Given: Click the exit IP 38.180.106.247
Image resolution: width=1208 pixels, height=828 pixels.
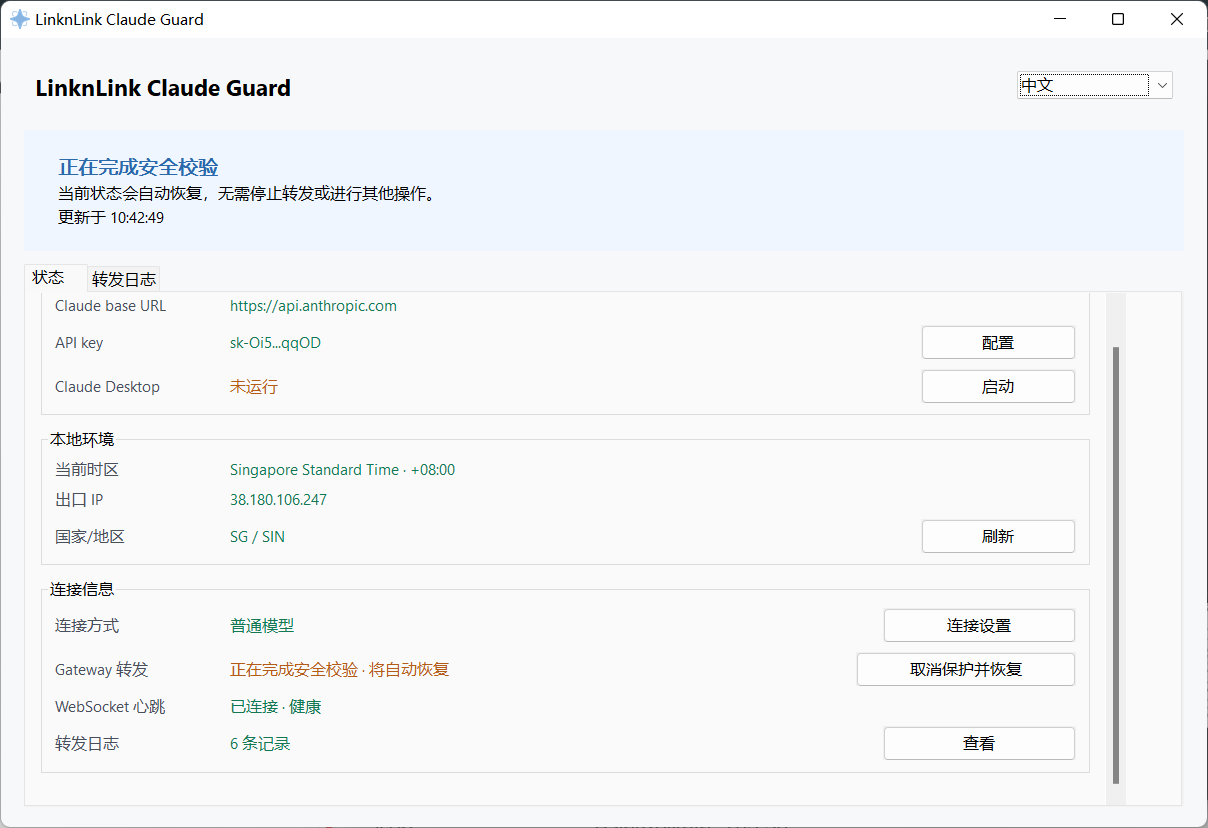Looking at the screenshot, I should (x=278, y=500).
